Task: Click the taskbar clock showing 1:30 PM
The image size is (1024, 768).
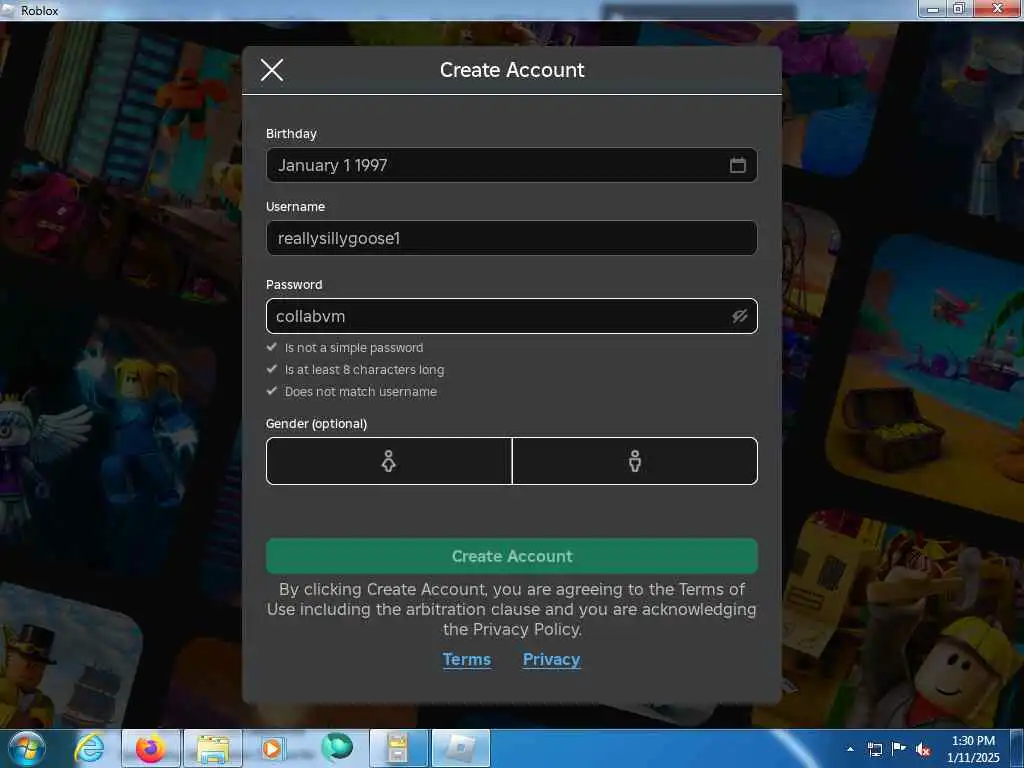Action: (x=973, y=749)
